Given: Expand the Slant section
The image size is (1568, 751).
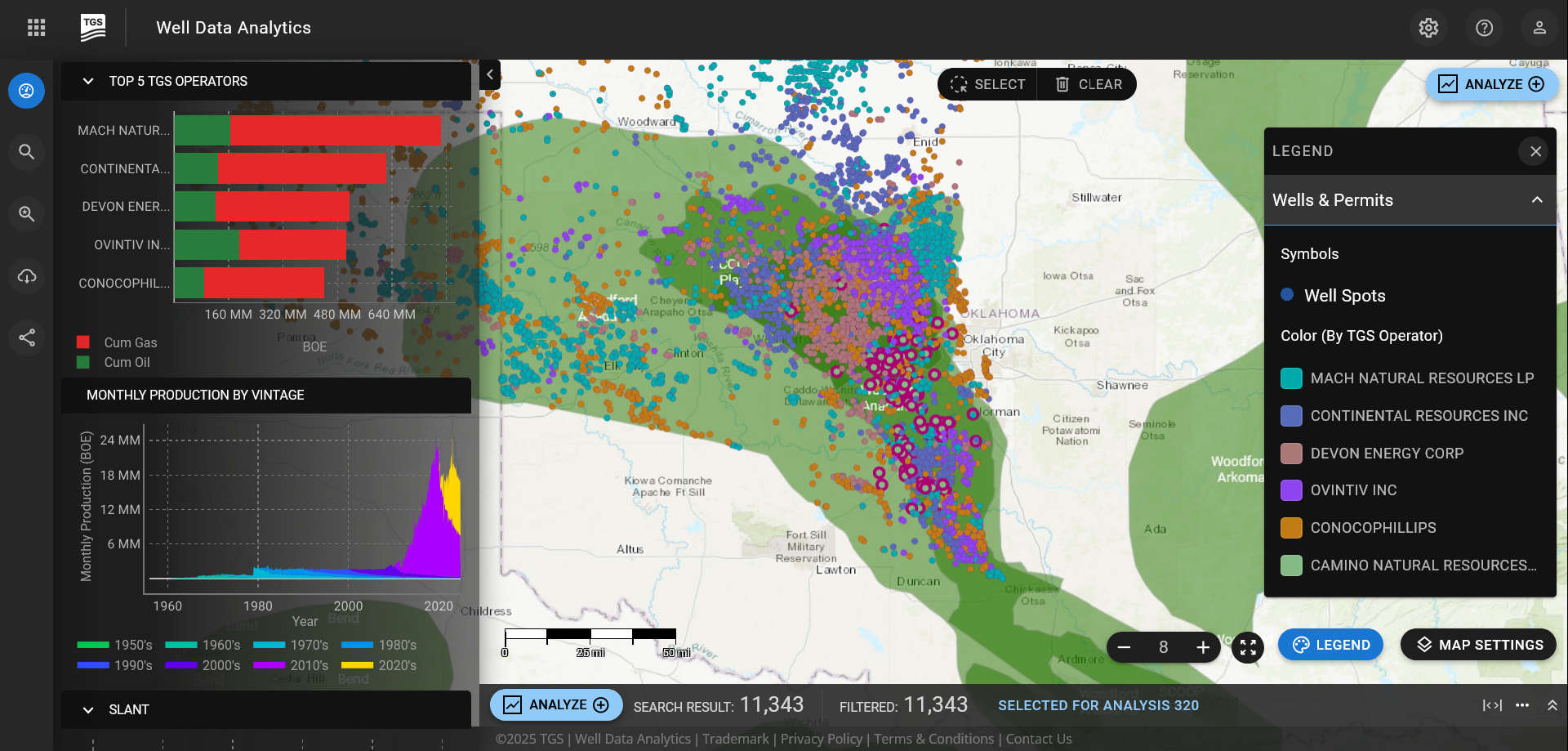Looking at the screenshot, I should 88,709.
